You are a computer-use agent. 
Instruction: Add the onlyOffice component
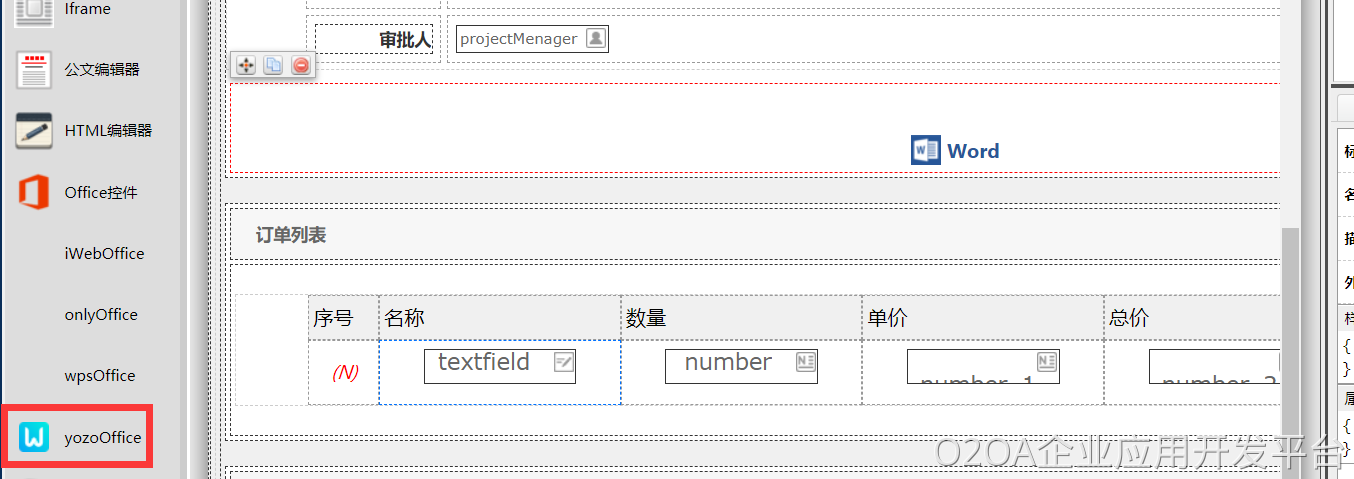(101, 315)
